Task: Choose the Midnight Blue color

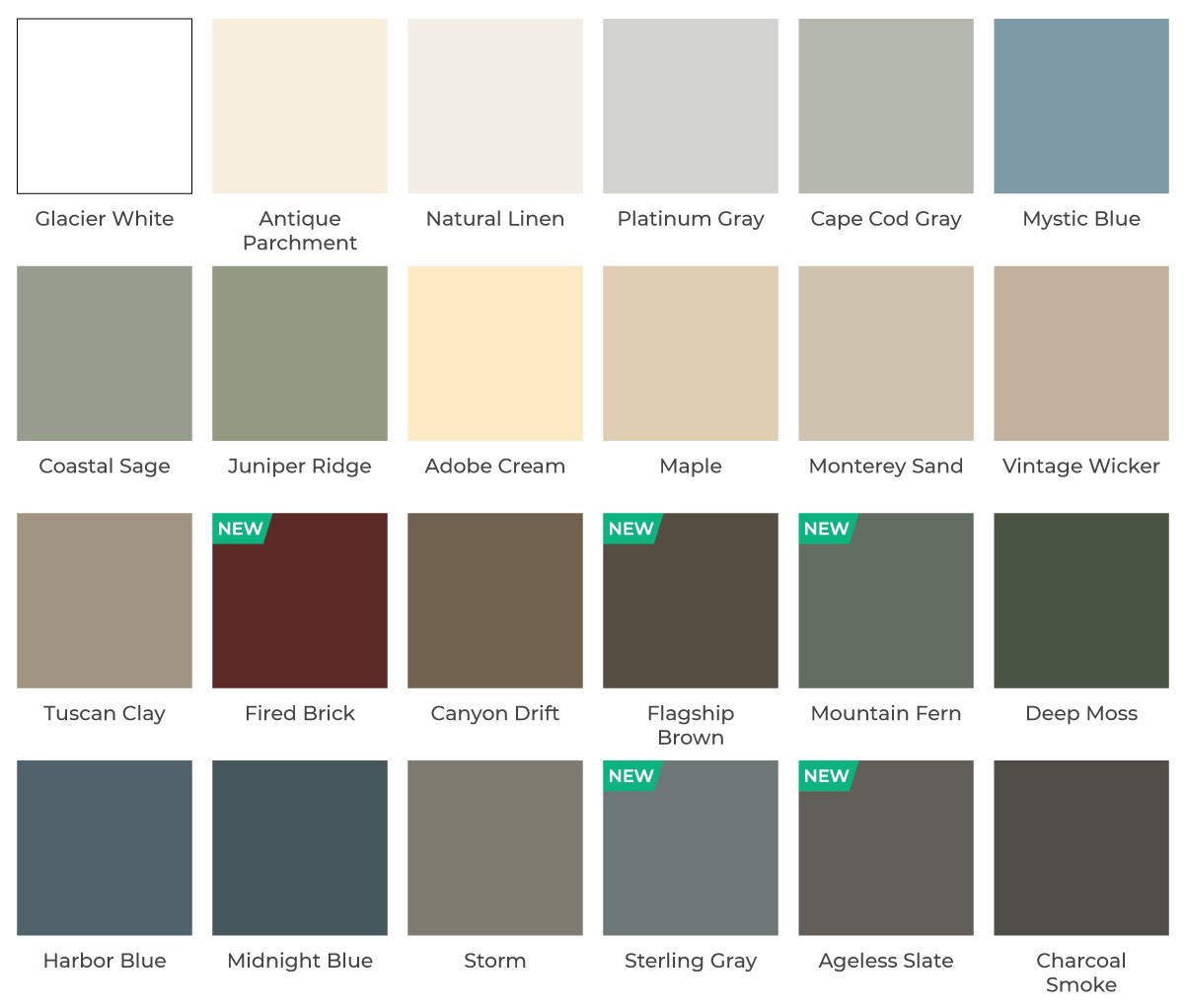Action: [299, 847]
